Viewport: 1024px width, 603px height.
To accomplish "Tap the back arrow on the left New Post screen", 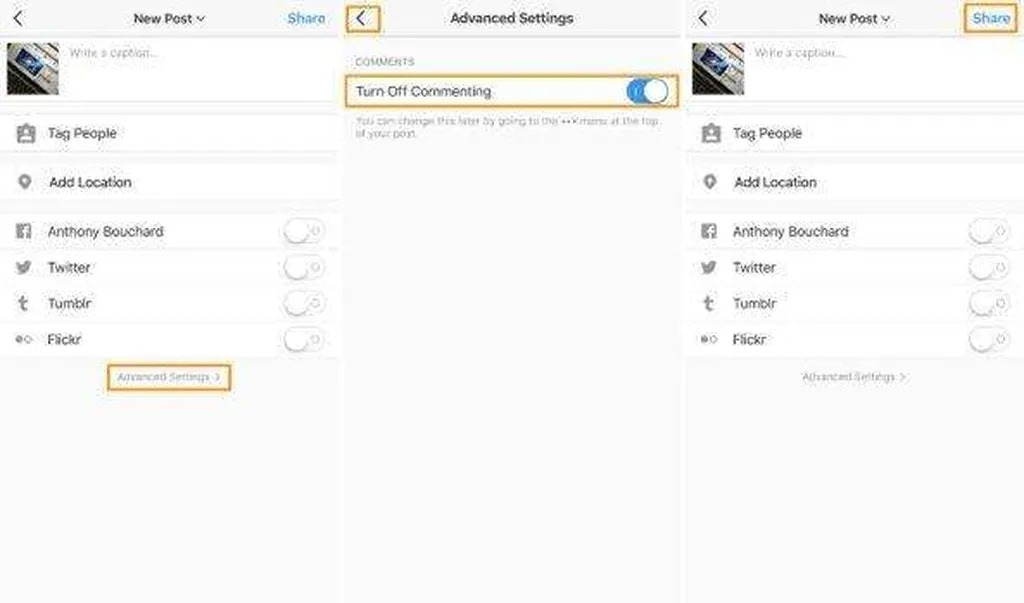I will pos(18,18).
